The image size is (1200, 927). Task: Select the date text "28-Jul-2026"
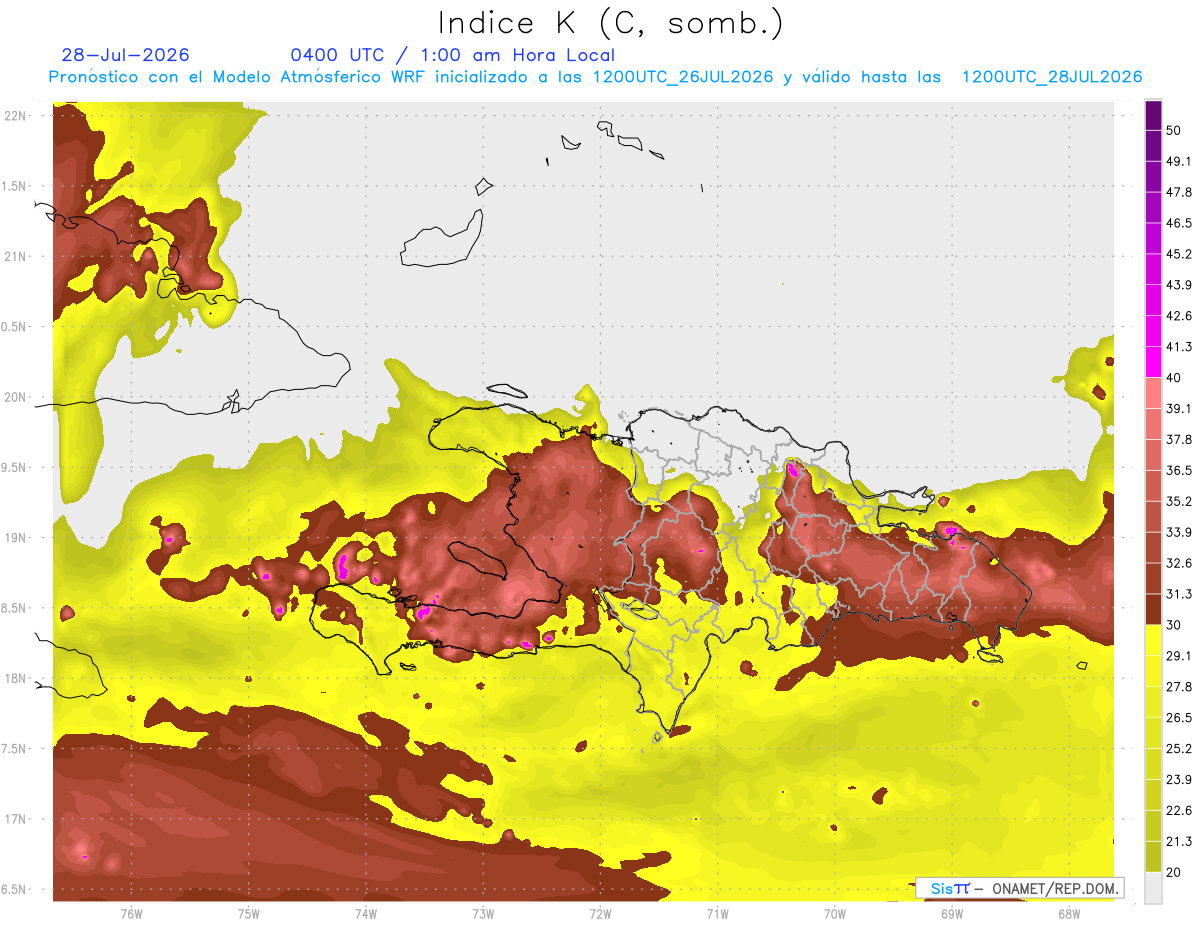point(125,55)
